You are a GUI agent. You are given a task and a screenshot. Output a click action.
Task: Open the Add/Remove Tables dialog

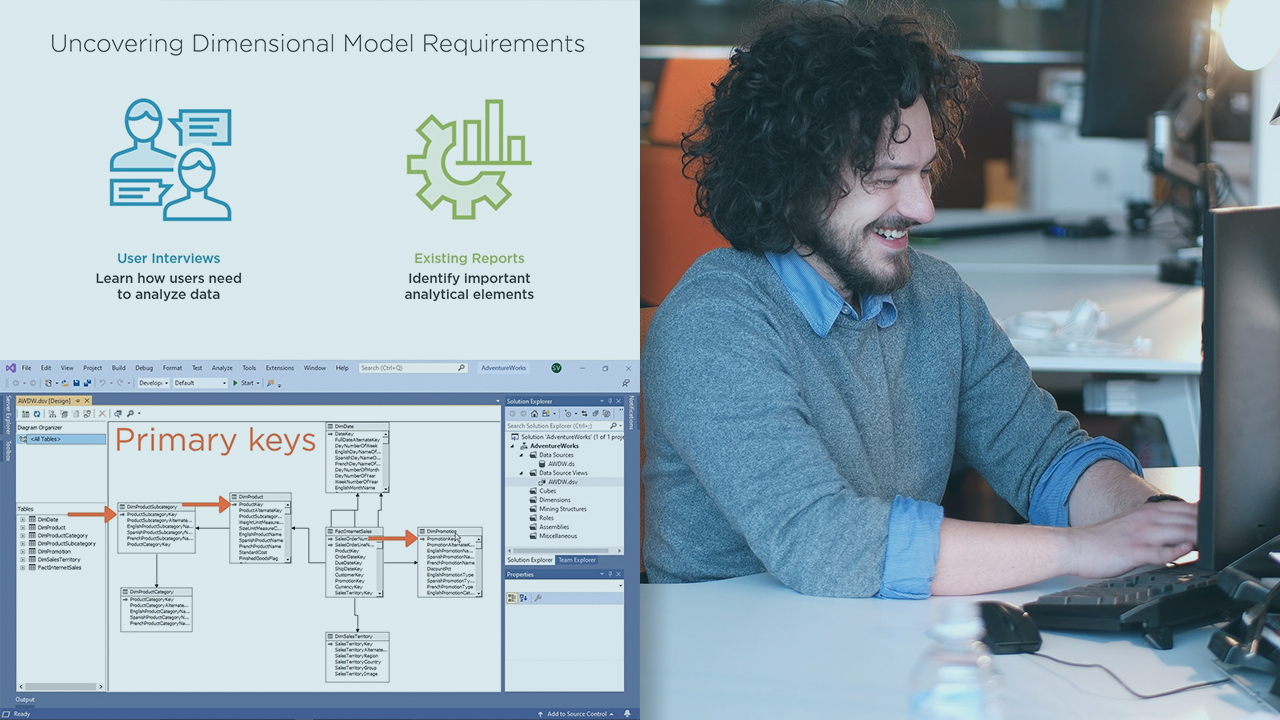[26, 412]
